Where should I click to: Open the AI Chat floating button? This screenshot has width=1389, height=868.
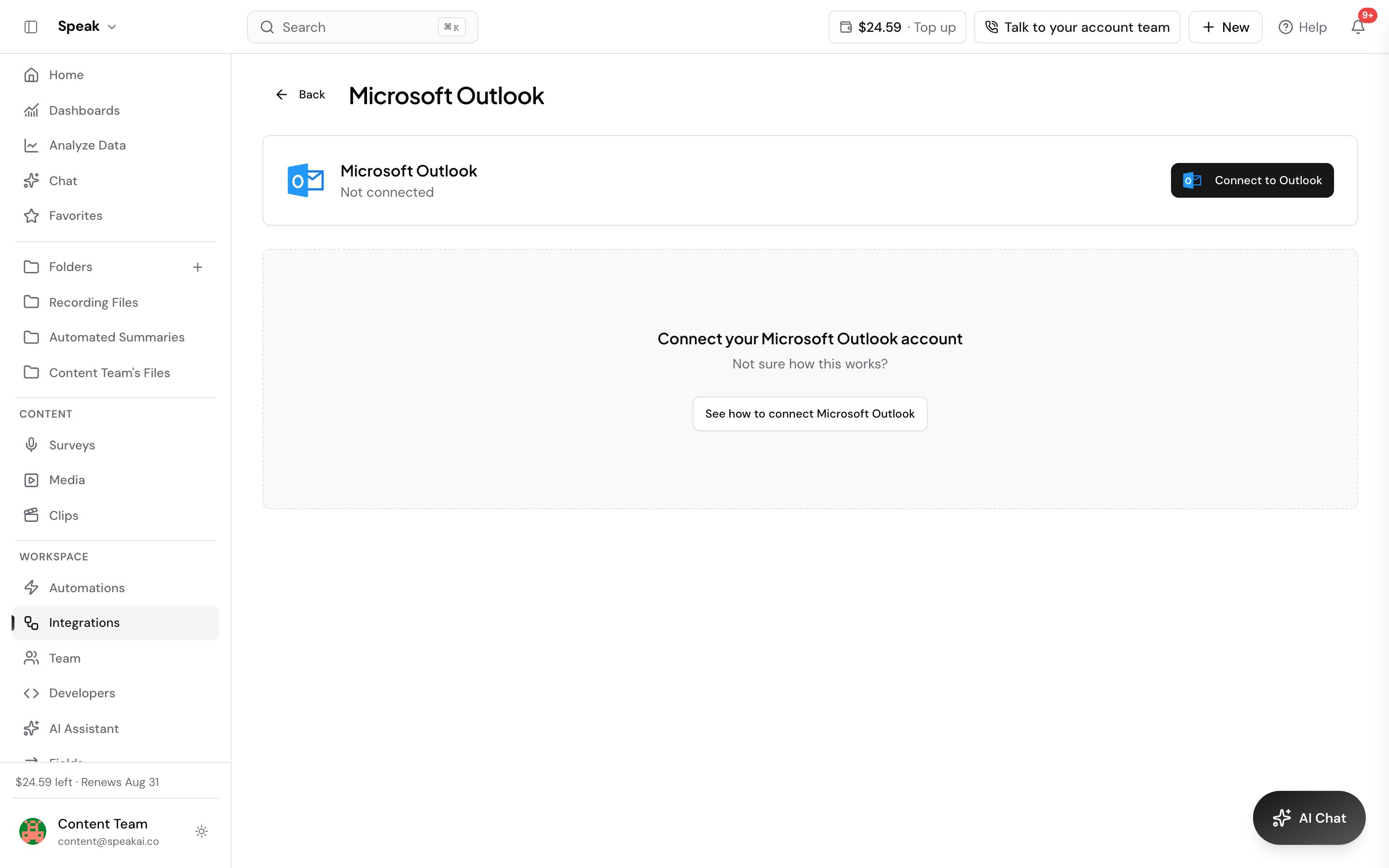pos(1308,817)
